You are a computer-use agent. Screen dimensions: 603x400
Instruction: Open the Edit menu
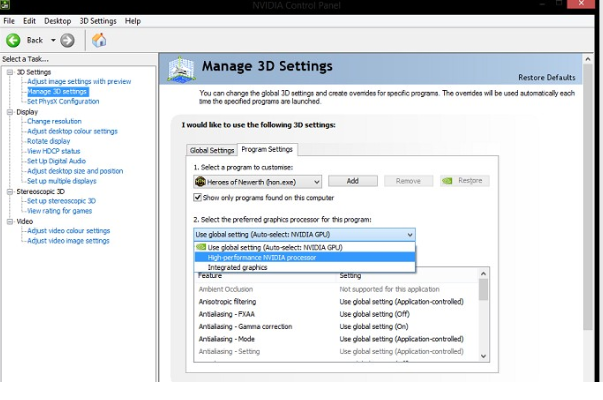29,21
